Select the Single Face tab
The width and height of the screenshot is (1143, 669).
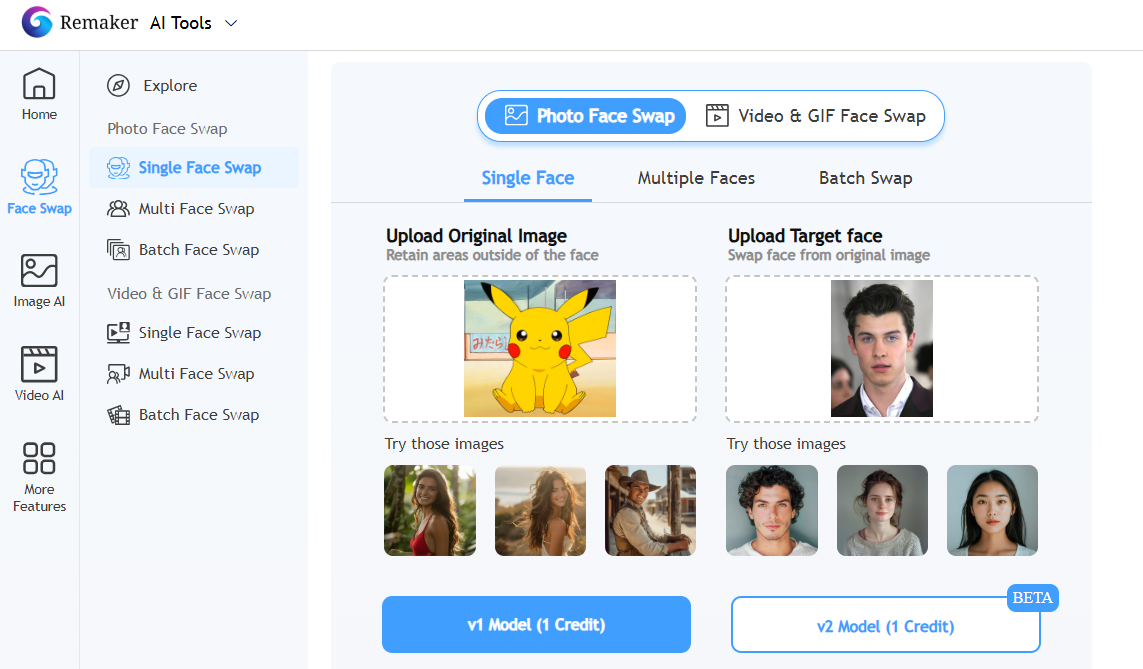(528, 178)
